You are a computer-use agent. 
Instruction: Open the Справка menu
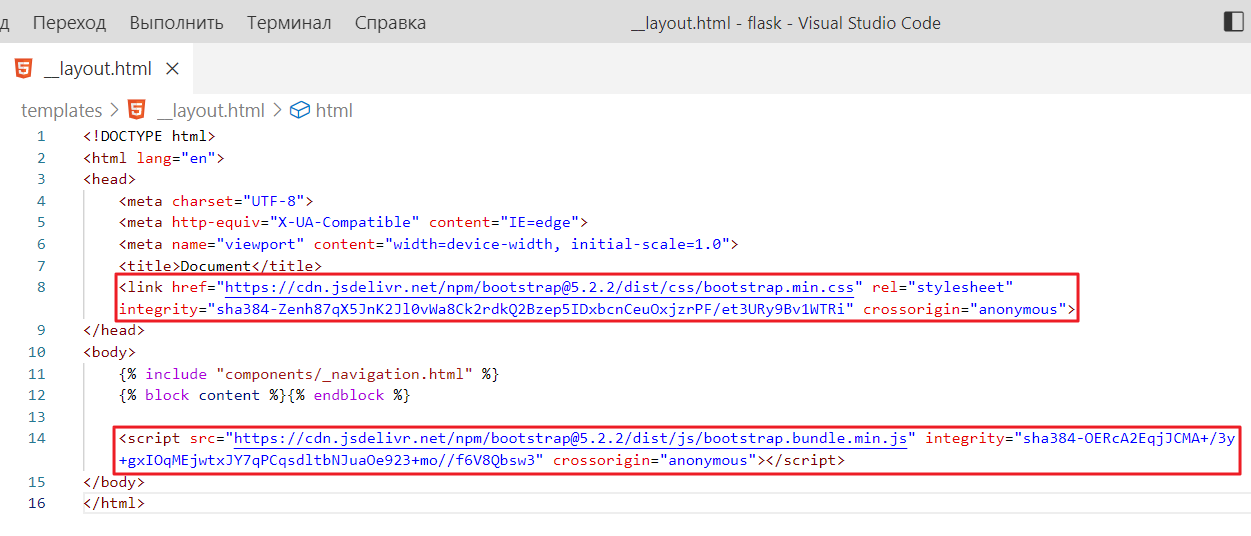coord(390,22)
